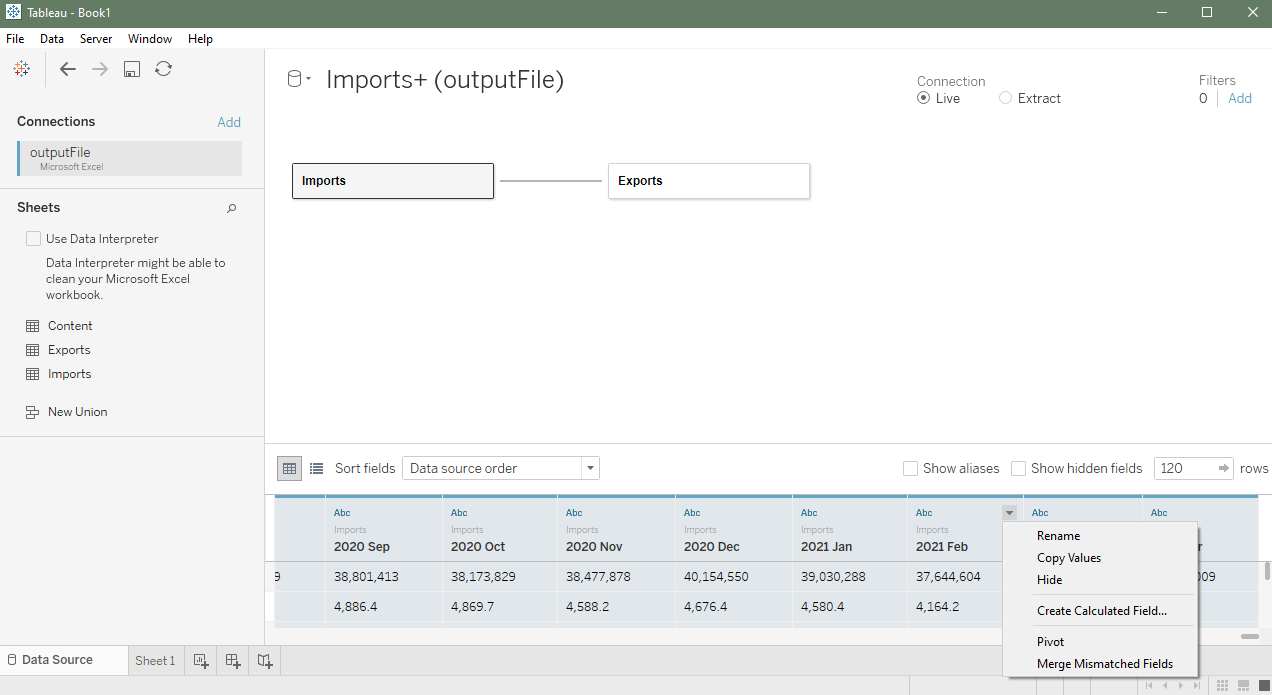Enable the Use Data Interpreter checkbox
Image resolution: width=1272 pixels, height=695 pixels.
34,239
